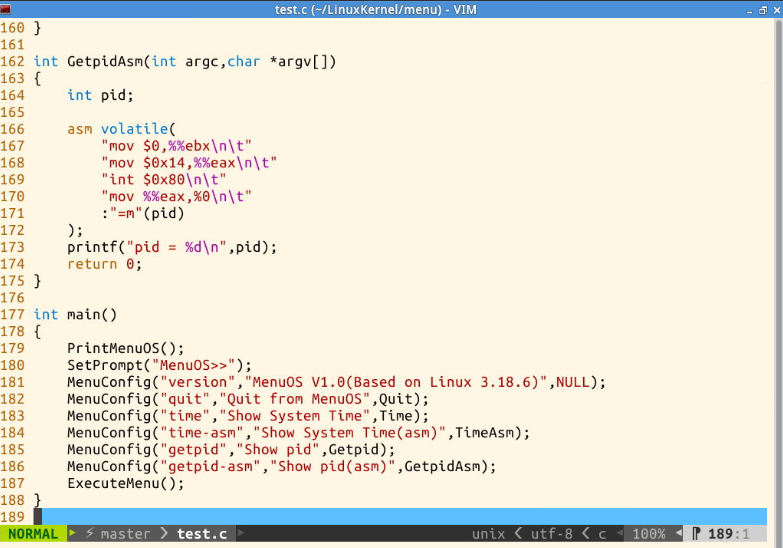Click 'main()' on line 177
Viewport: 783px width, 548px height.
tap(92, 315)
